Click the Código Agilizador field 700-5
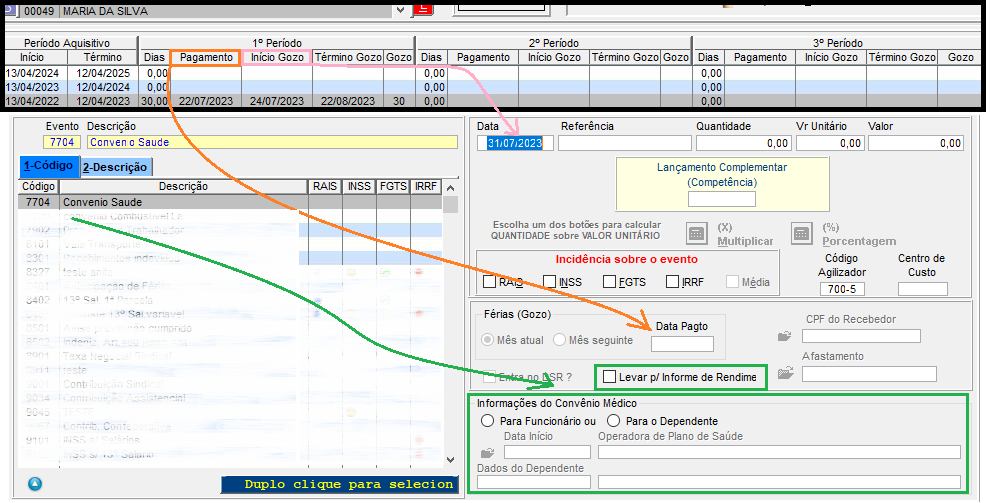The width and height of the screenshot is (990, 503). click(842, 289)
